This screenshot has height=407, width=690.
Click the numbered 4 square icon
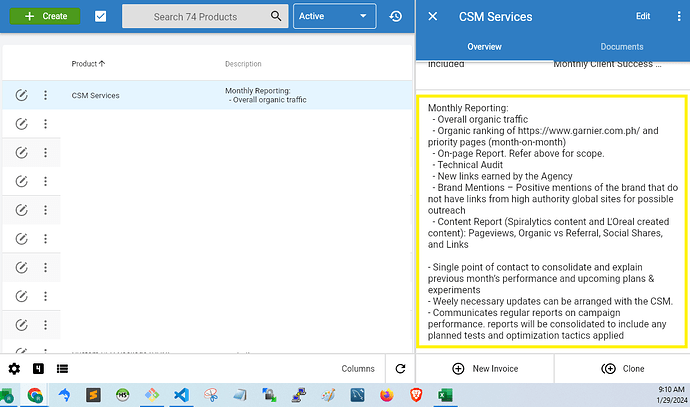click(x=38, y=369)
